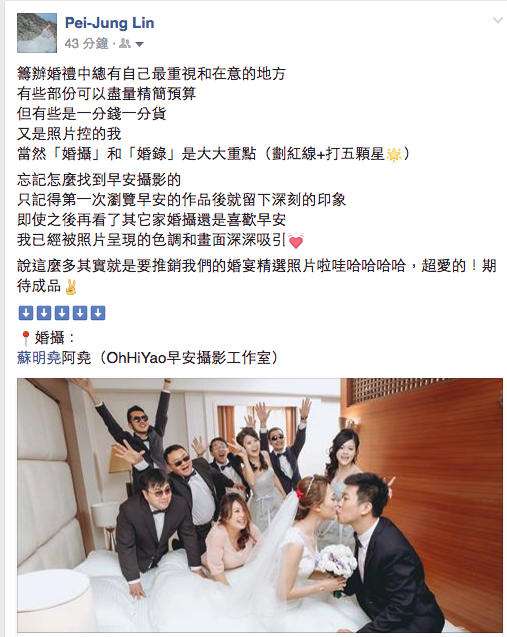Expand the audience privacy dropdown arrow

coord(139,44)
